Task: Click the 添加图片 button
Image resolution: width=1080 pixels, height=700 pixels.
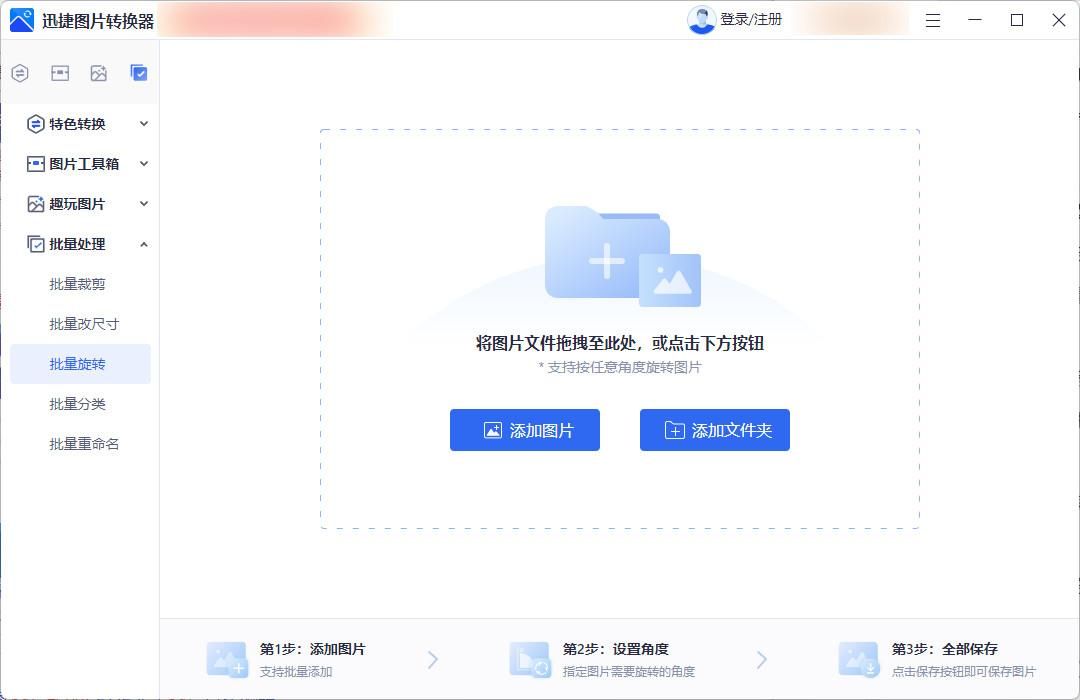Action: 525,430
